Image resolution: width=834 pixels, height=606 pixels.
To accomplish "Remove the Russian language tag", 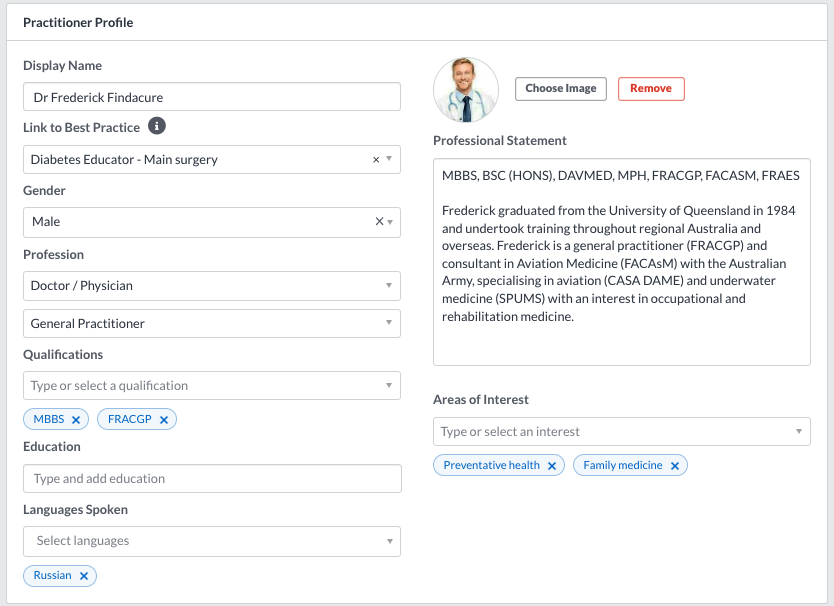I will [84, 576].
